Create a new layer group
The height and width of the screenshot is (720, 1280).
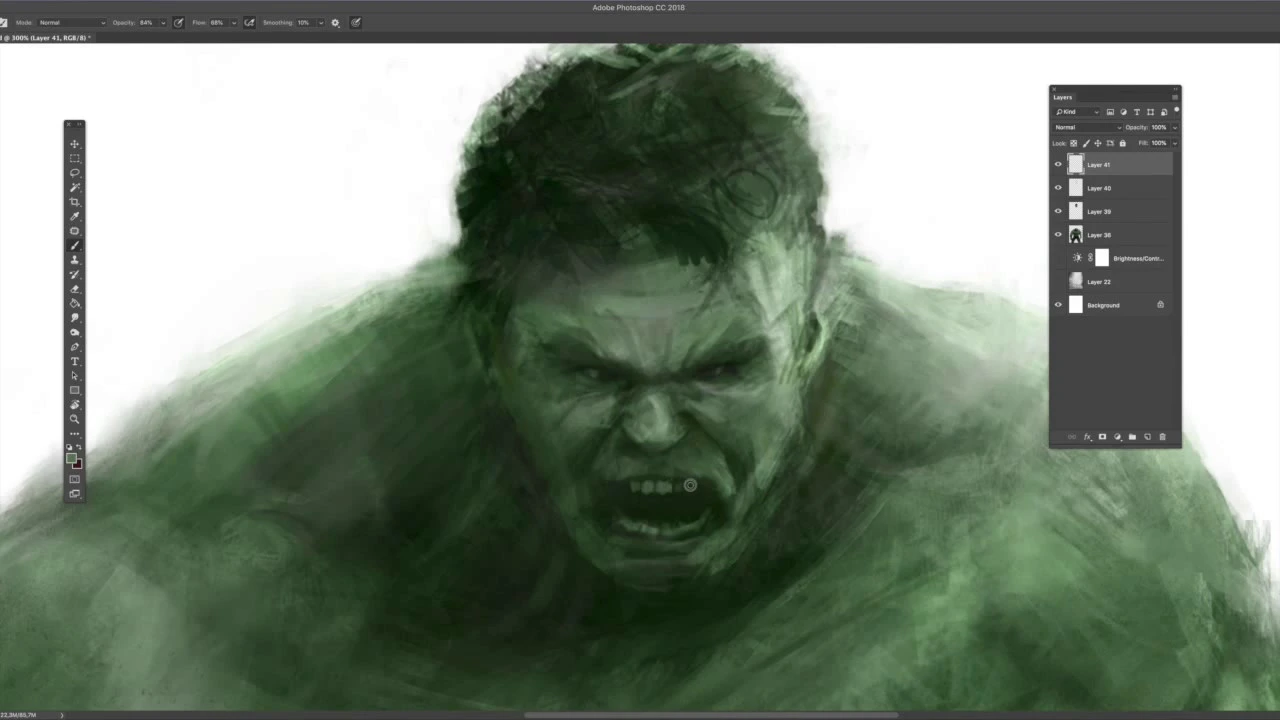tap(1132, 437)
